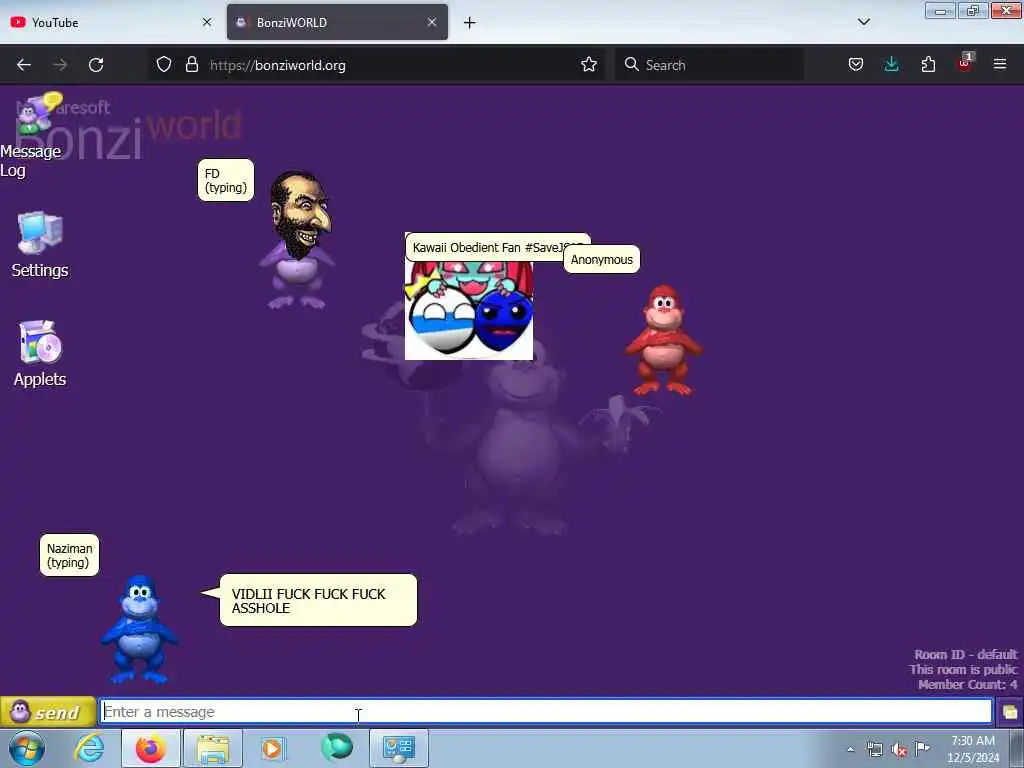1024x768 pixels.
Task: Open the Extensions puzzle icon
Action: (928, 65)
